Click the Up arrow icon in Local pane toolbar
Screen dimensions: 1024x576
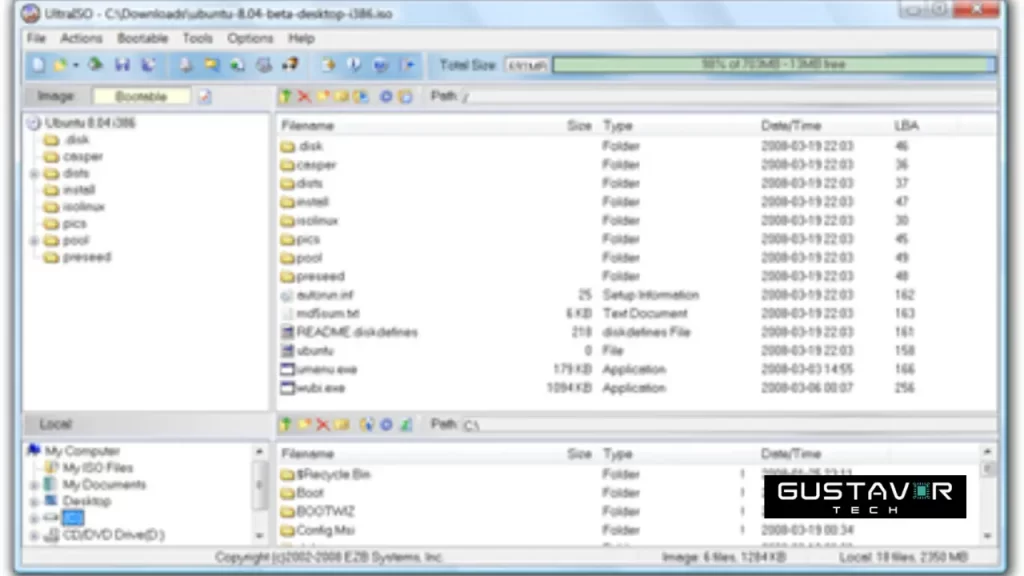285,424
